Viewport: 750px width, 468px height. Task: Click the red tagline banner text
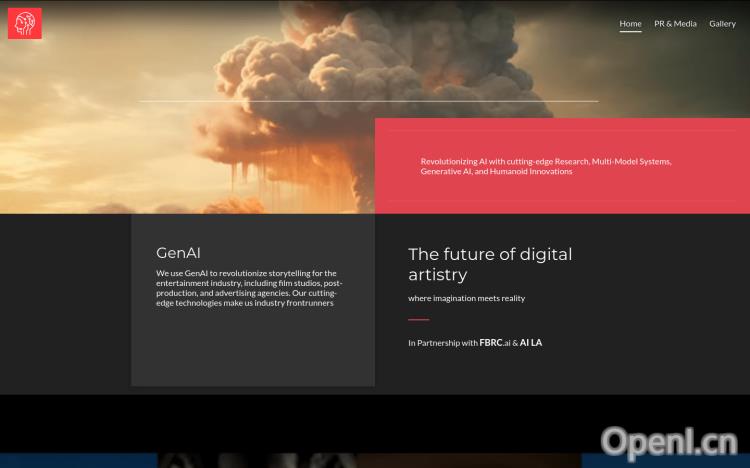click(545, 166)
